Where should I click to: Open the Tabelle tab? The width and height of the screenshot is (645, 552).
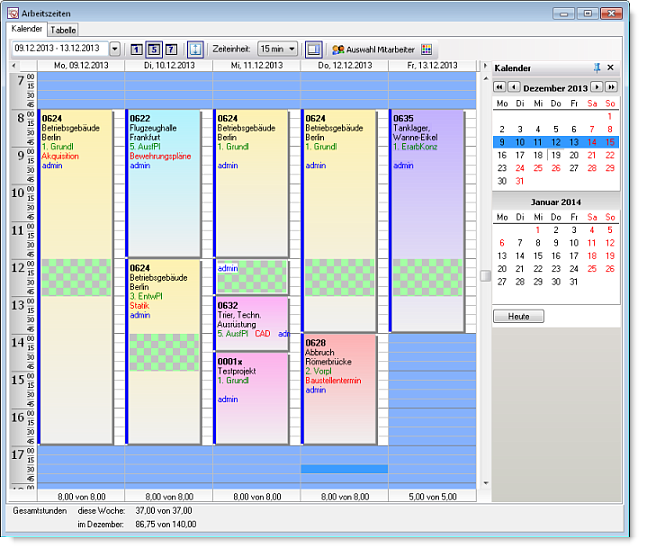coord(62,30)
